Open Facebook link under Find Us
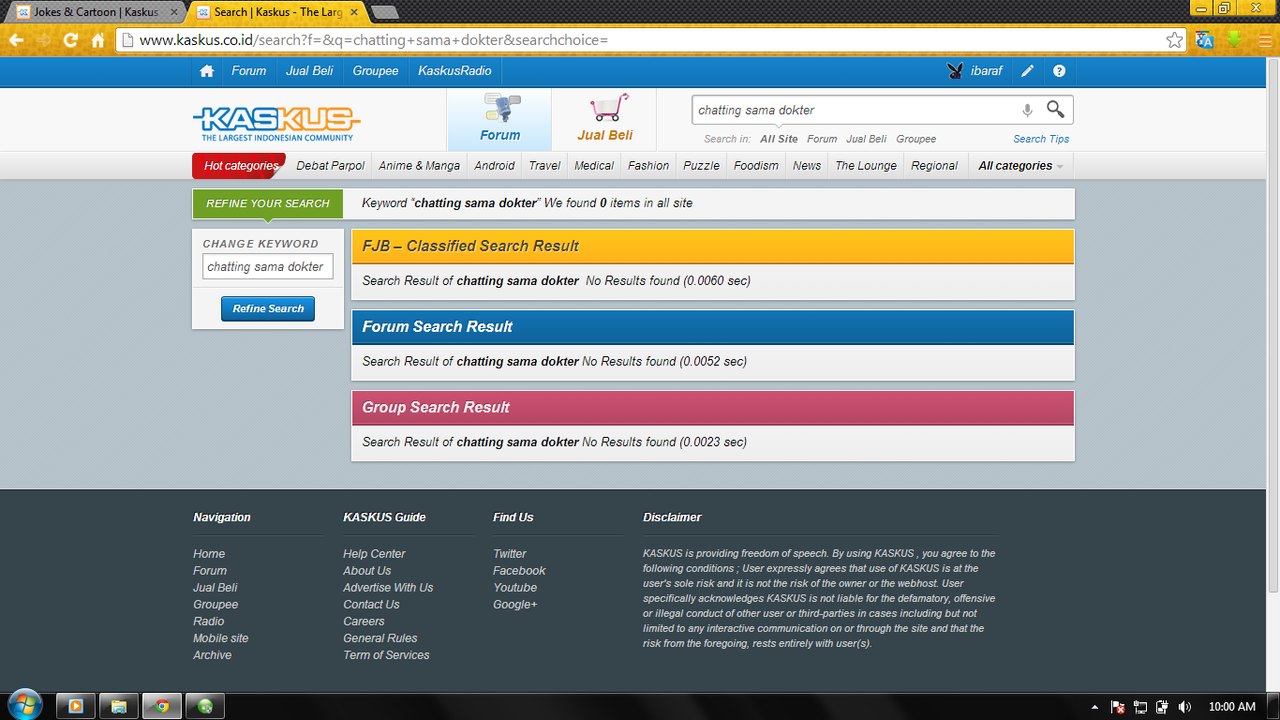1280x720 pixels. (x=519, y=571)
